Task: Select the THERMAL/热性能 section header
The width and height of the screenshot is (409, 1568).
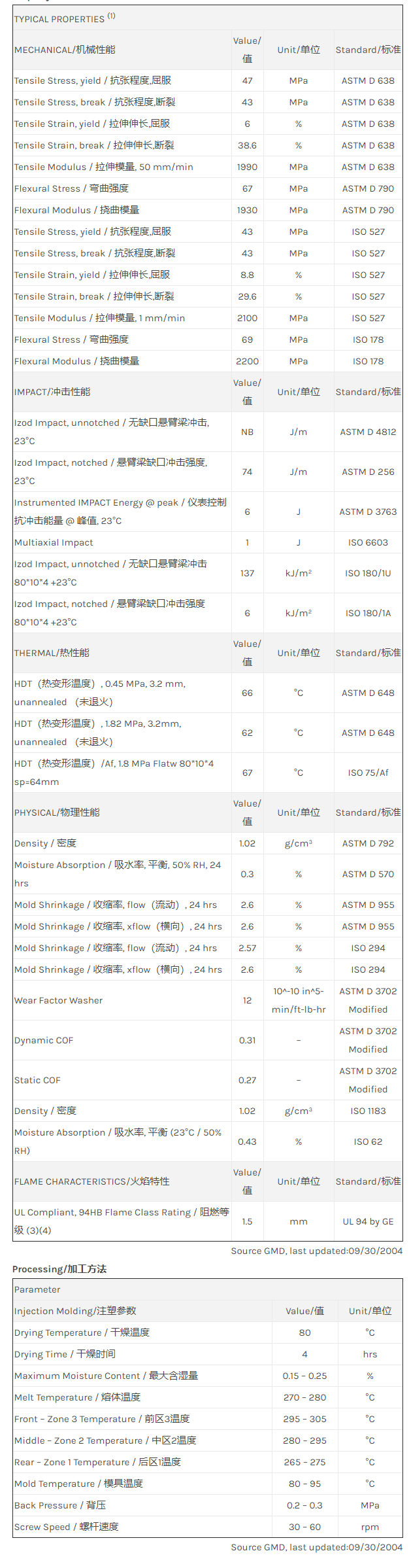Action: tap(52, 653)
